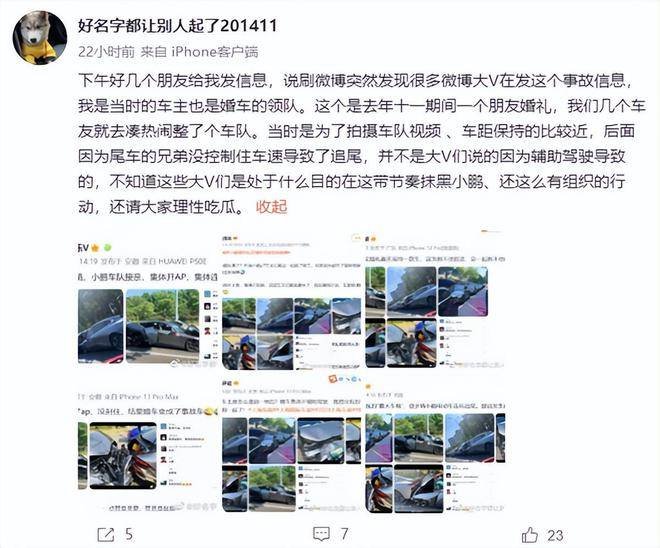Open the top-left screenshot thumbnail
The image size is (660, 548).
pos(148,301)
